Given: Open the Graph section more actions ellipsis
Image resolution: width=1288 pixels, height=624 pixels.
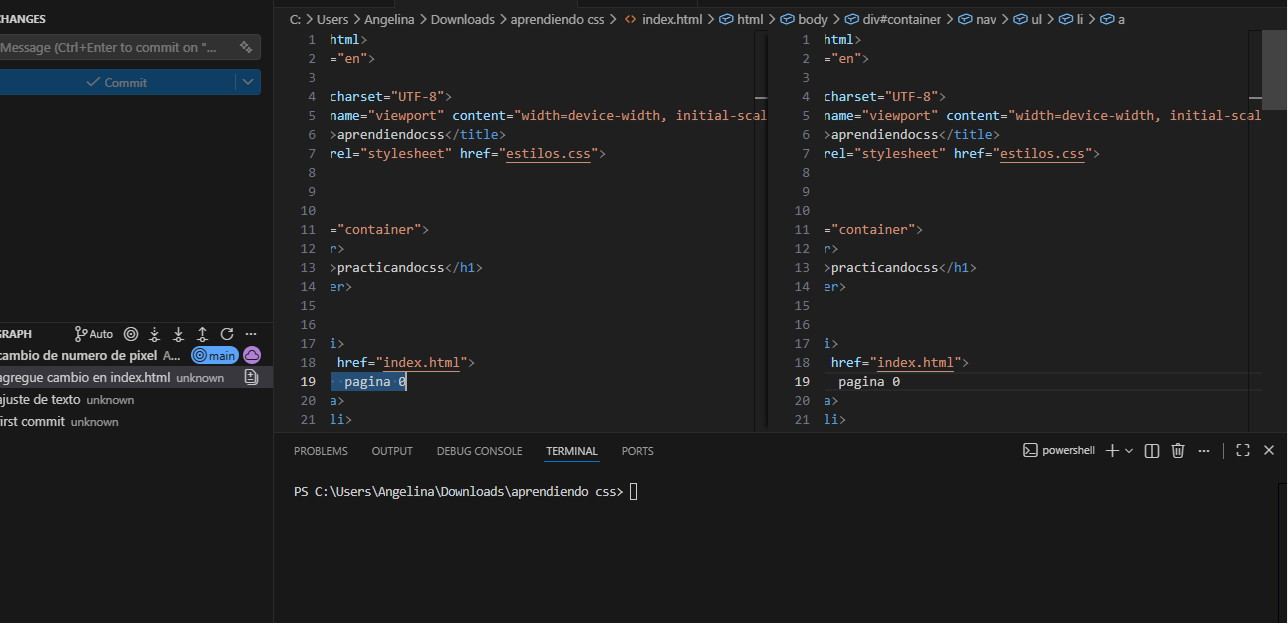Looking at the screenshot, I should coord(251,334).
